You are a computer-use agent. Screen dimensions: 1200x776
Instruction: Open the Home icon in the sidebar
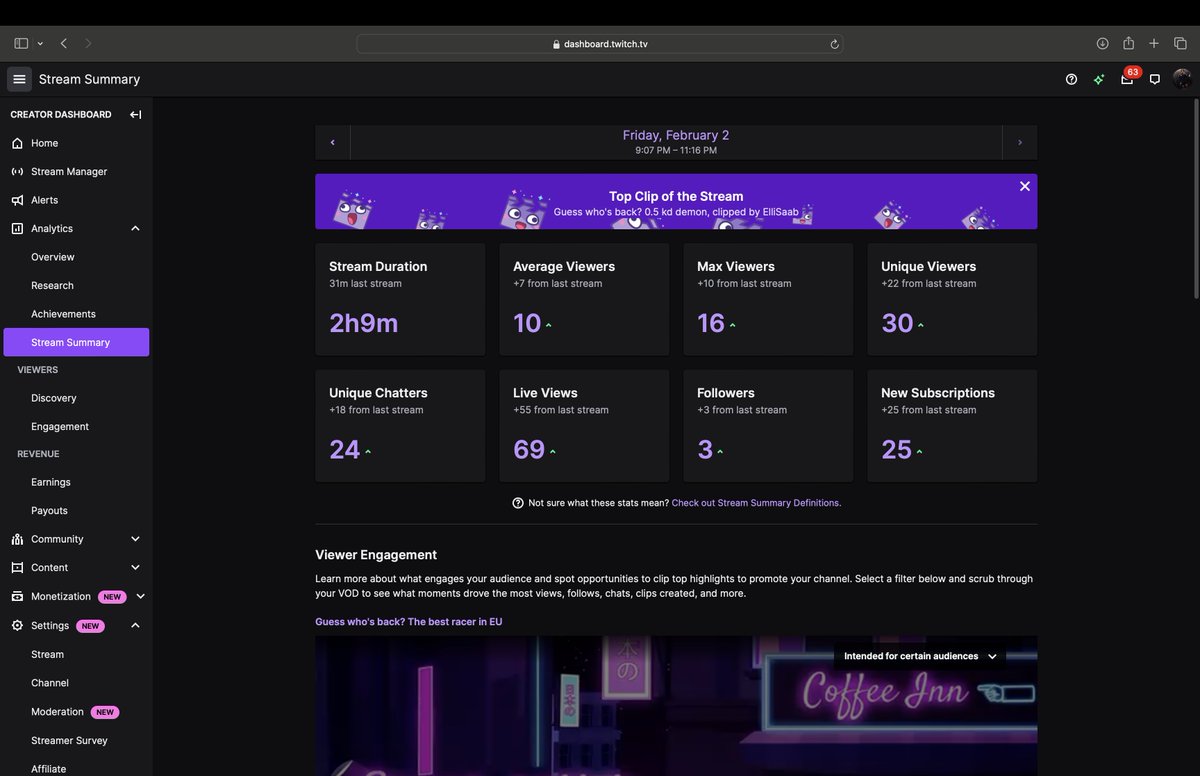point(16,142)
